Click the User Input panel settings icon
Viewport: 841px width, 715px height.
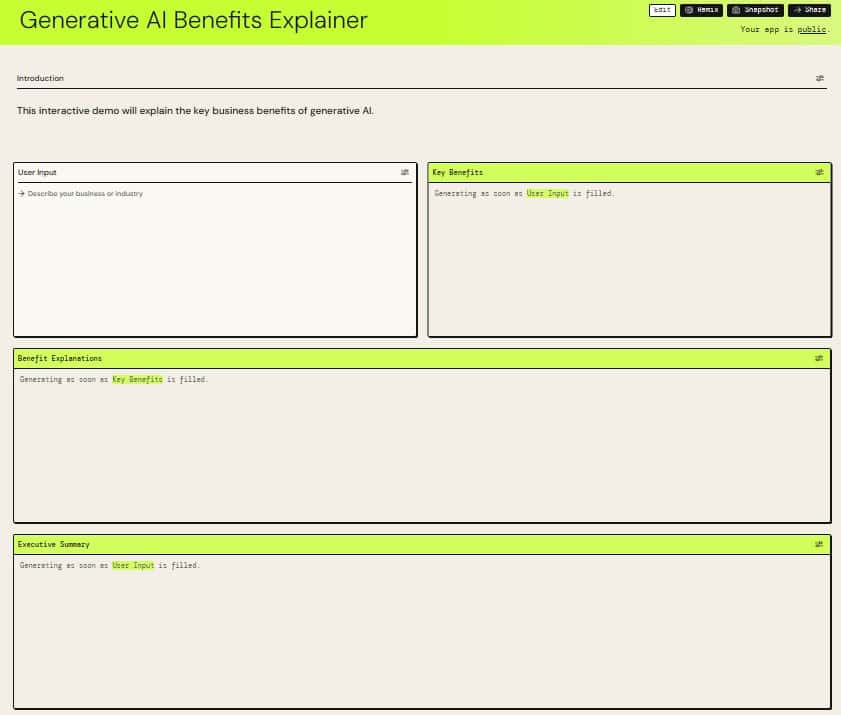[x=405, y=172]
